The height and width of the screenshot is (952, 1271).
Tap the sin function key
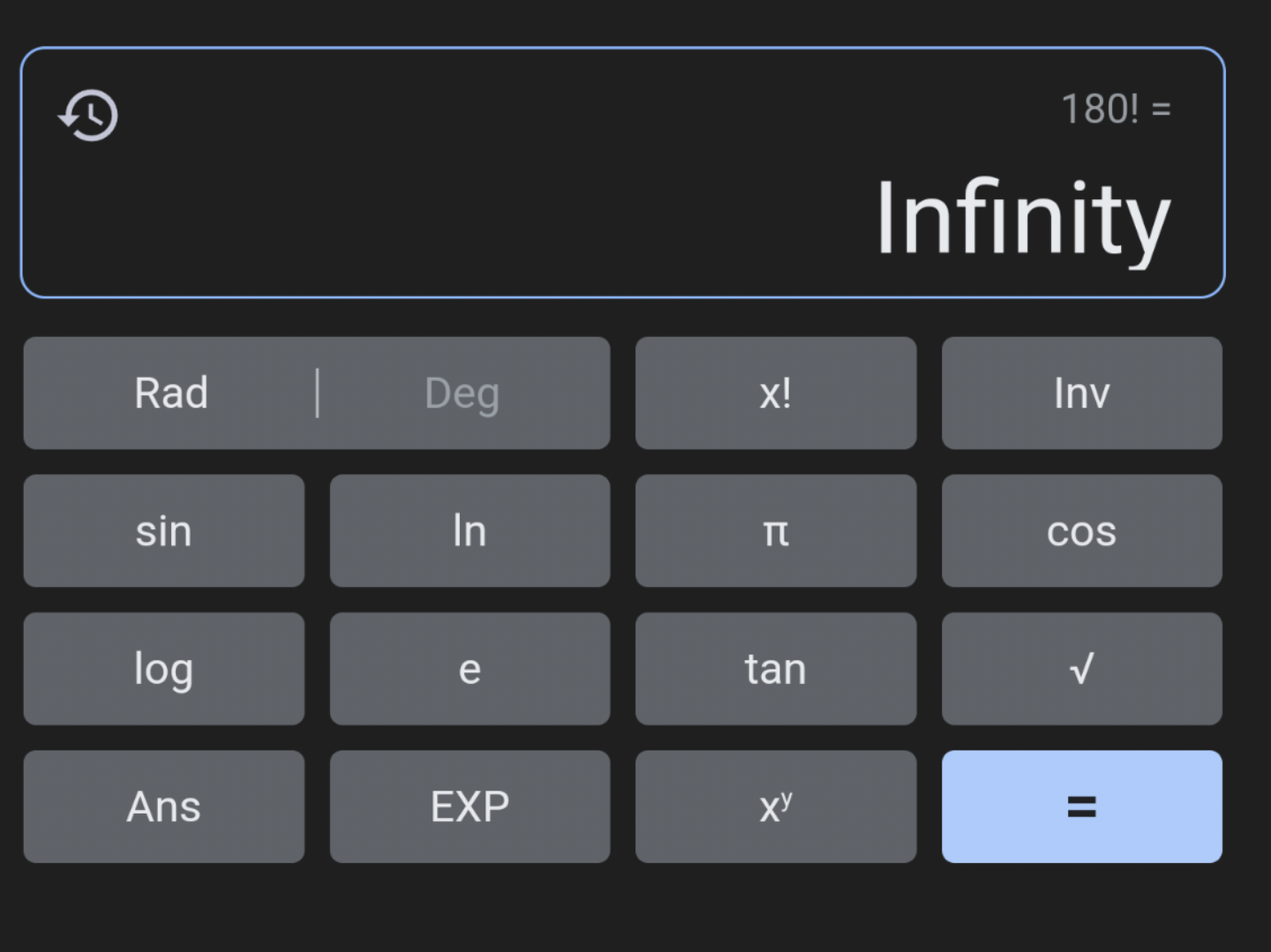tap(164, 531)
